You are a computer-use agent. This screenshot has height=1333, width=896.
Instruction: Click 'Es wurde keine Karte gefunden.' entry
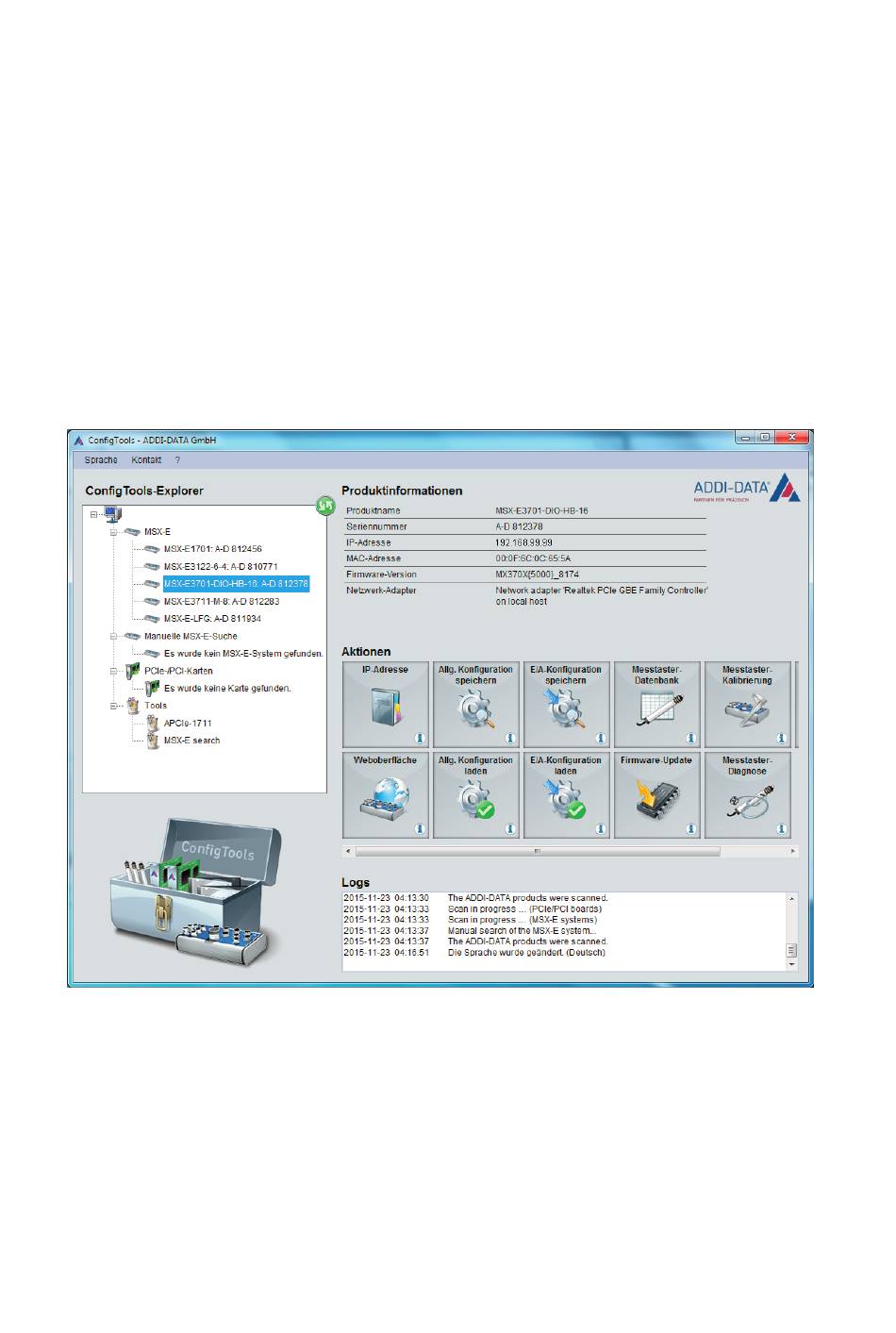(x=227, y=689)
